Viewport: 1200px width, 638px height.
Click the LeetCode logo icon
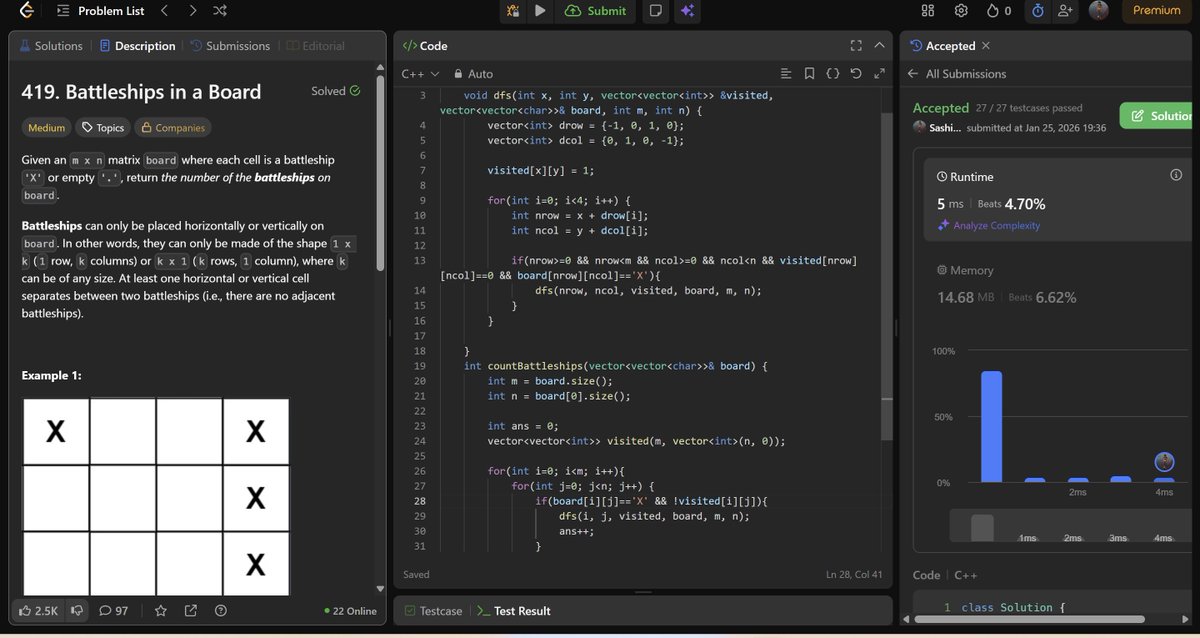pos(26,11)
